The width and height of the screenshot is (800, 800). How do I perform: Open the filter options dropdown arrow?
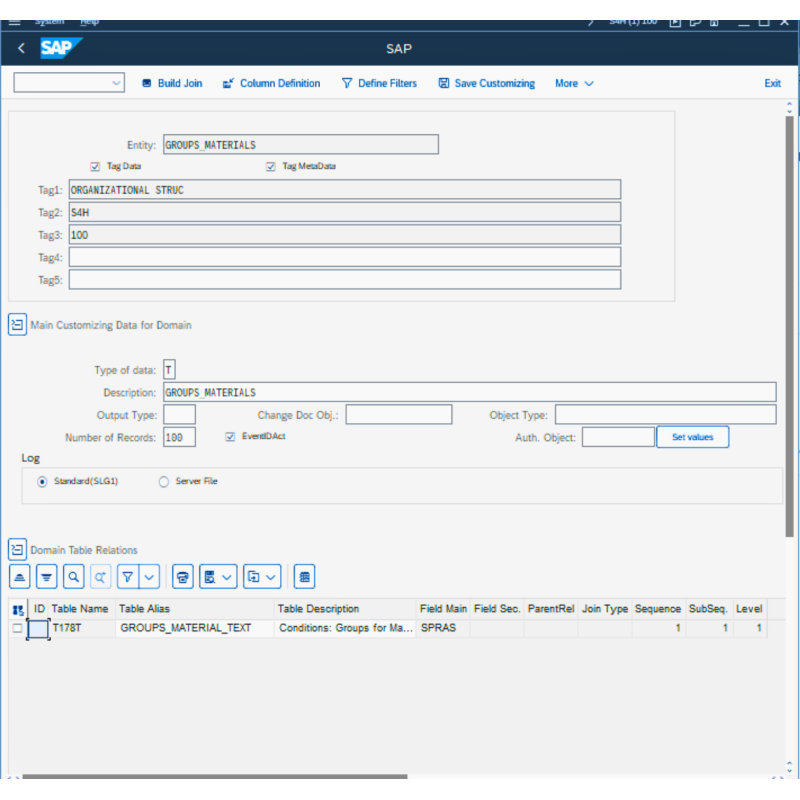[x=149, y=577]
